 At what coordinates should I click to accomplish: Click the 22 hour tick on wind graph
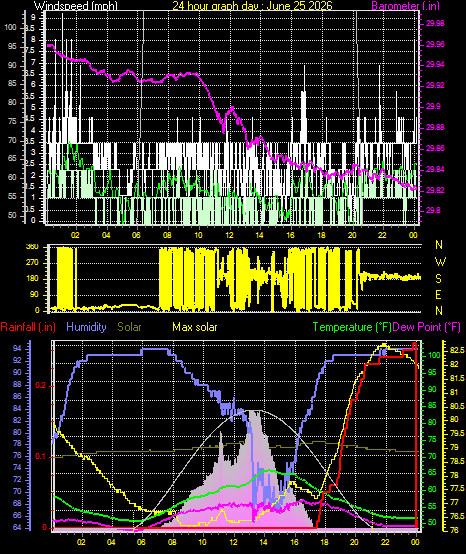click(382, 235)
